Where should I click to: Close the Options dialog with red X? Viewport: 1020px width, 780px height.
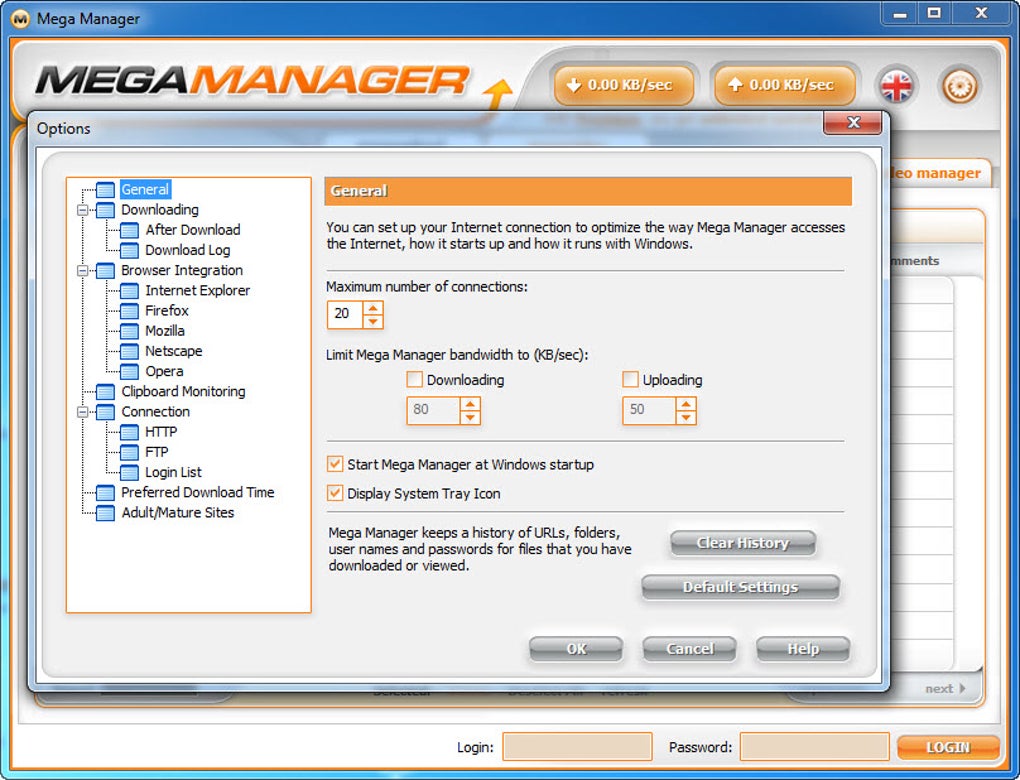(853, 122)
